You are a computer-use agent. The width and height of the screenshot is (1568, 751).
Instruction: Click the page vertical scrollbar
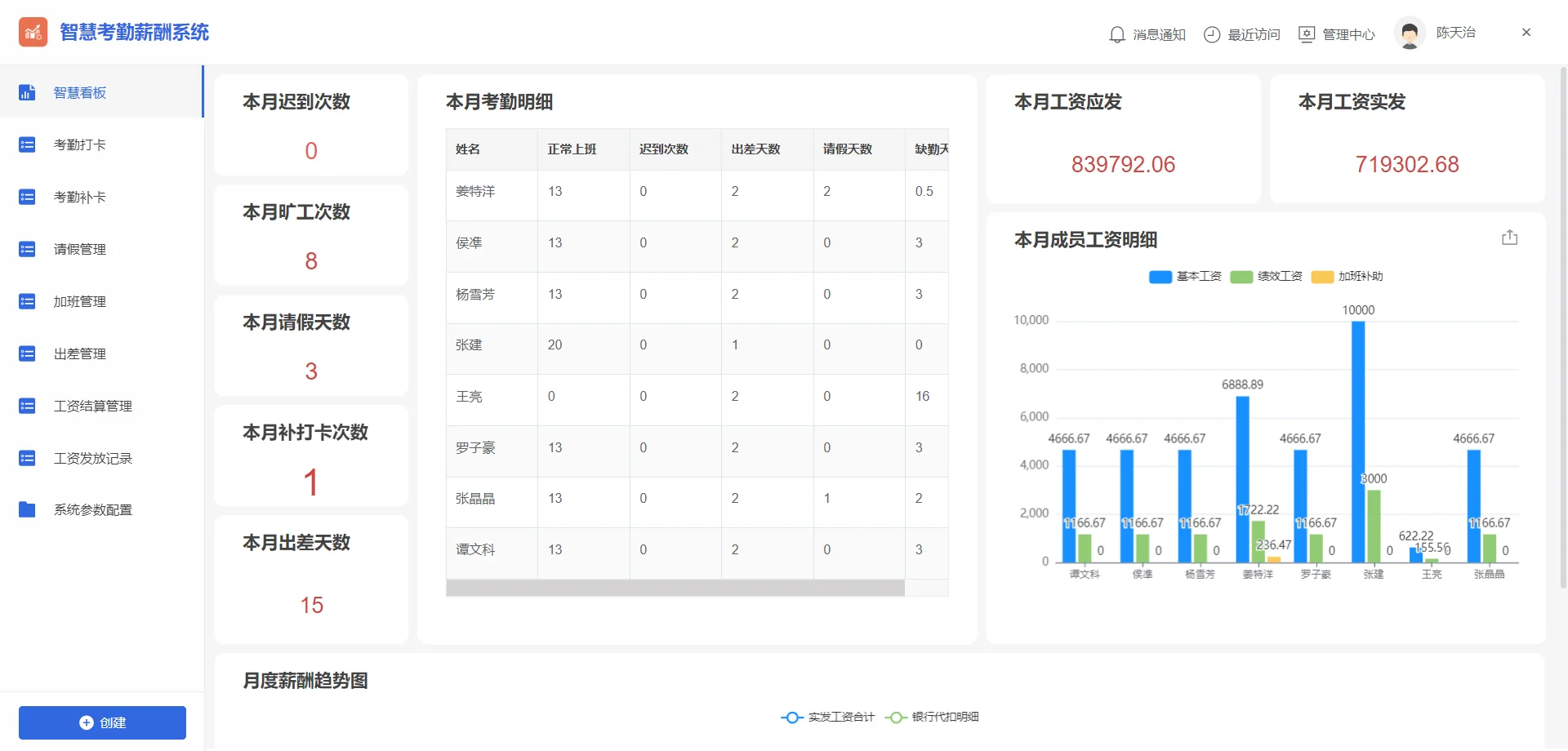(x=1564, y=327)
